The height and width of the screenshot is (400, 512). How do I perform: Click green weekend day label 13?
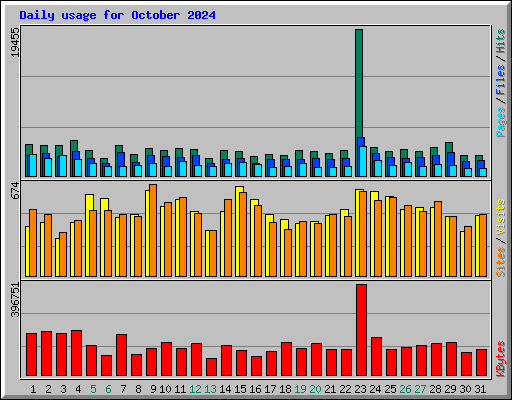pyautogui.click(x=210, y=389)
